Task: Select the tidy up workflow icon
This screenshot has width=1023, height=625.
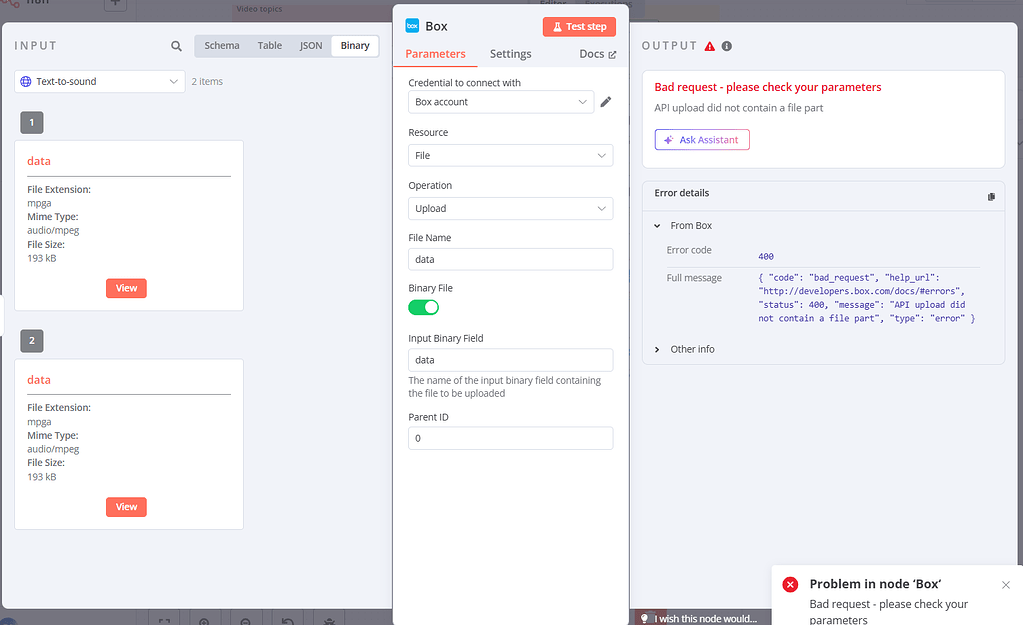Action: [328, 621]
